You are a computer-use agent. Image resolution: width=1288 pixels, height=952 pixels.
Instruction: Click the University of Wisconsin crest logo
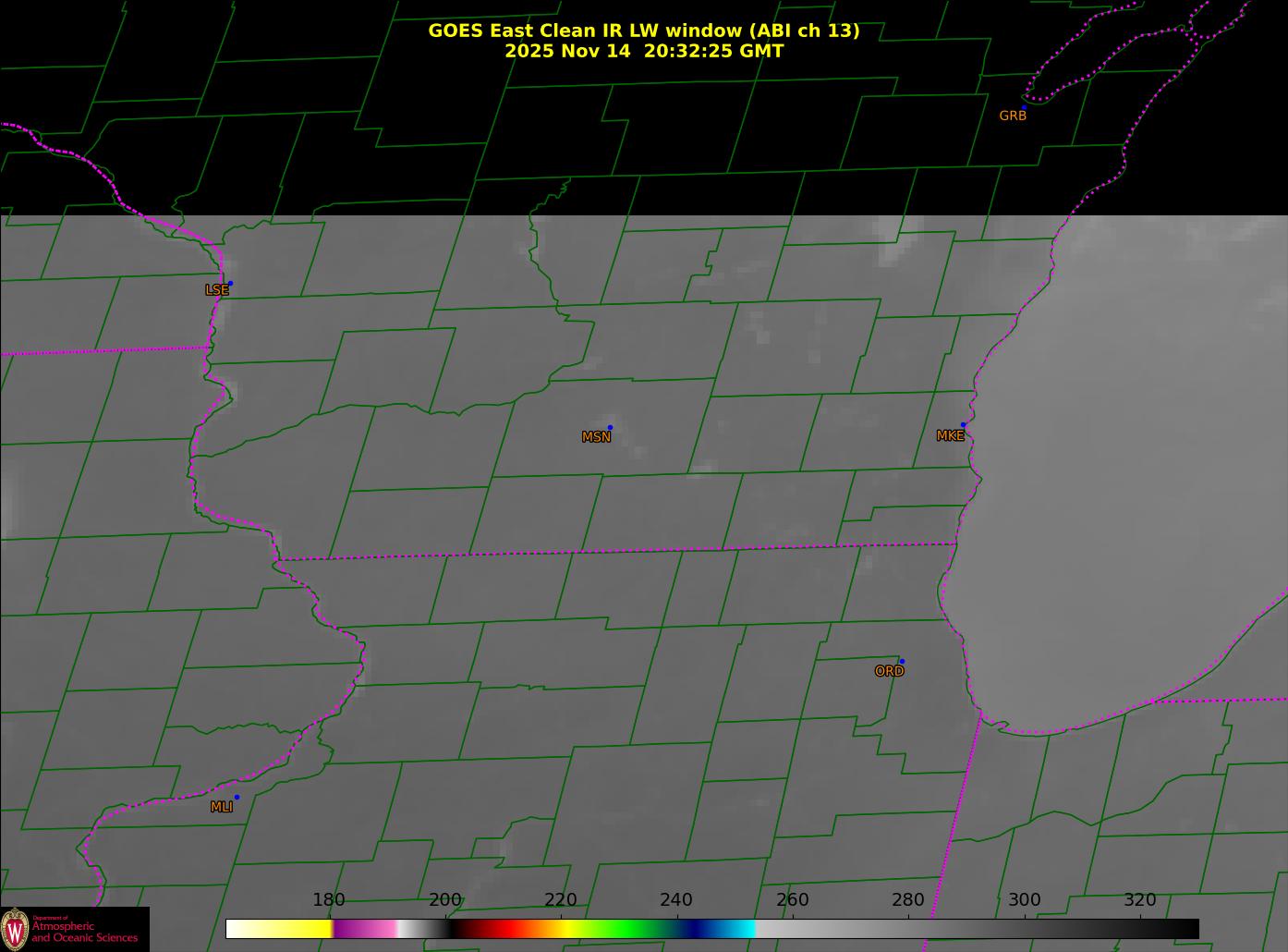coord(15,928)
